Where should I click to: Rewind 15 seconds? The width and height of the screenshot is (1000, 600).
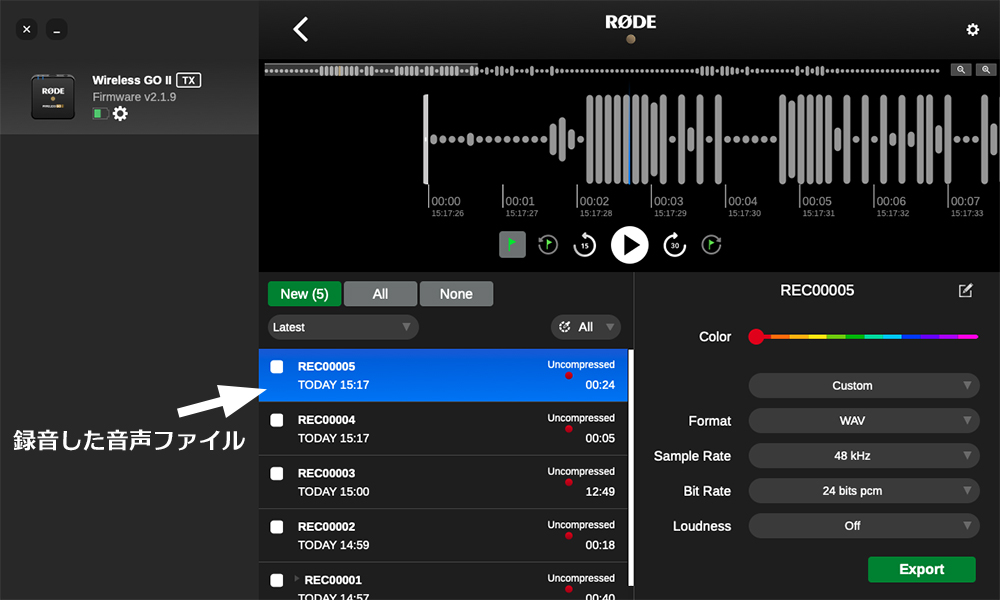584,245
